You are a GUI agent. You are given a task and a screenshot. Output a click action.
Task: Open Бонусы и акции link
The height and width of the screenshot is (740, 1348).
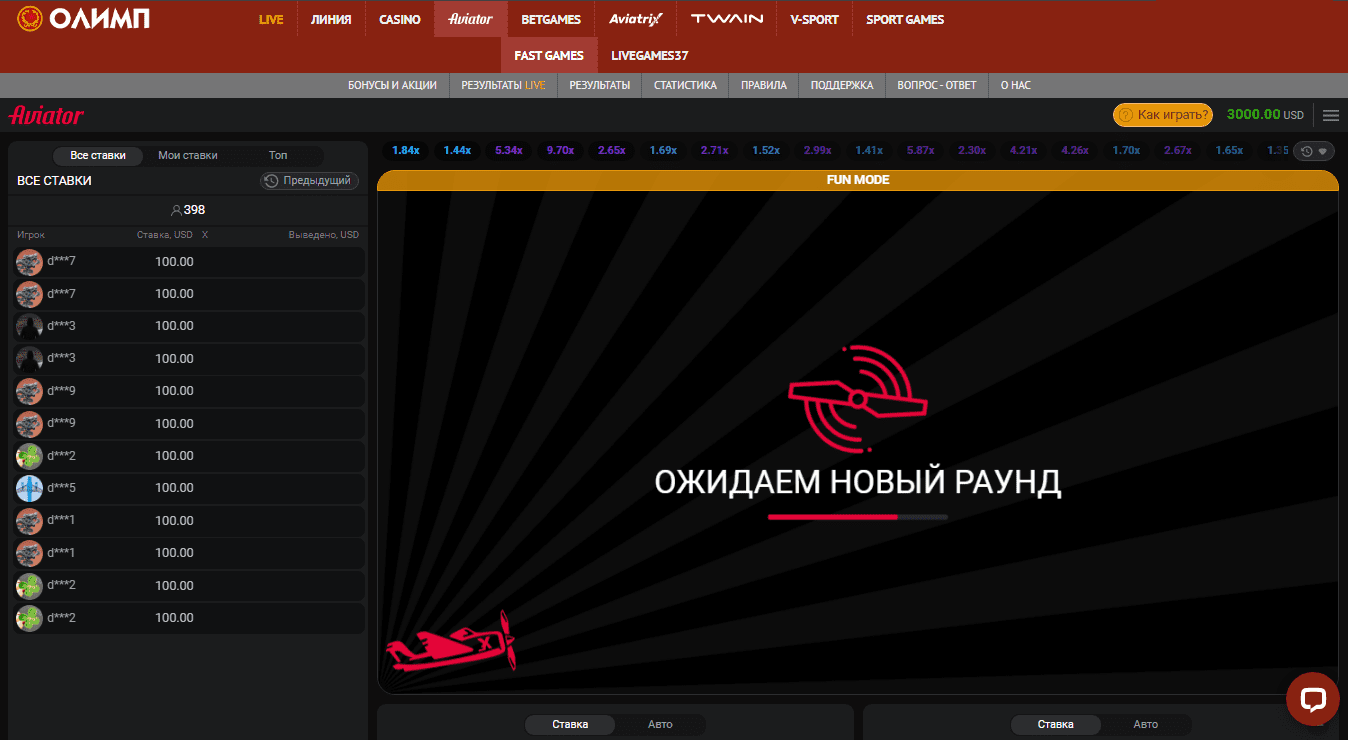(x=392, y=85)
